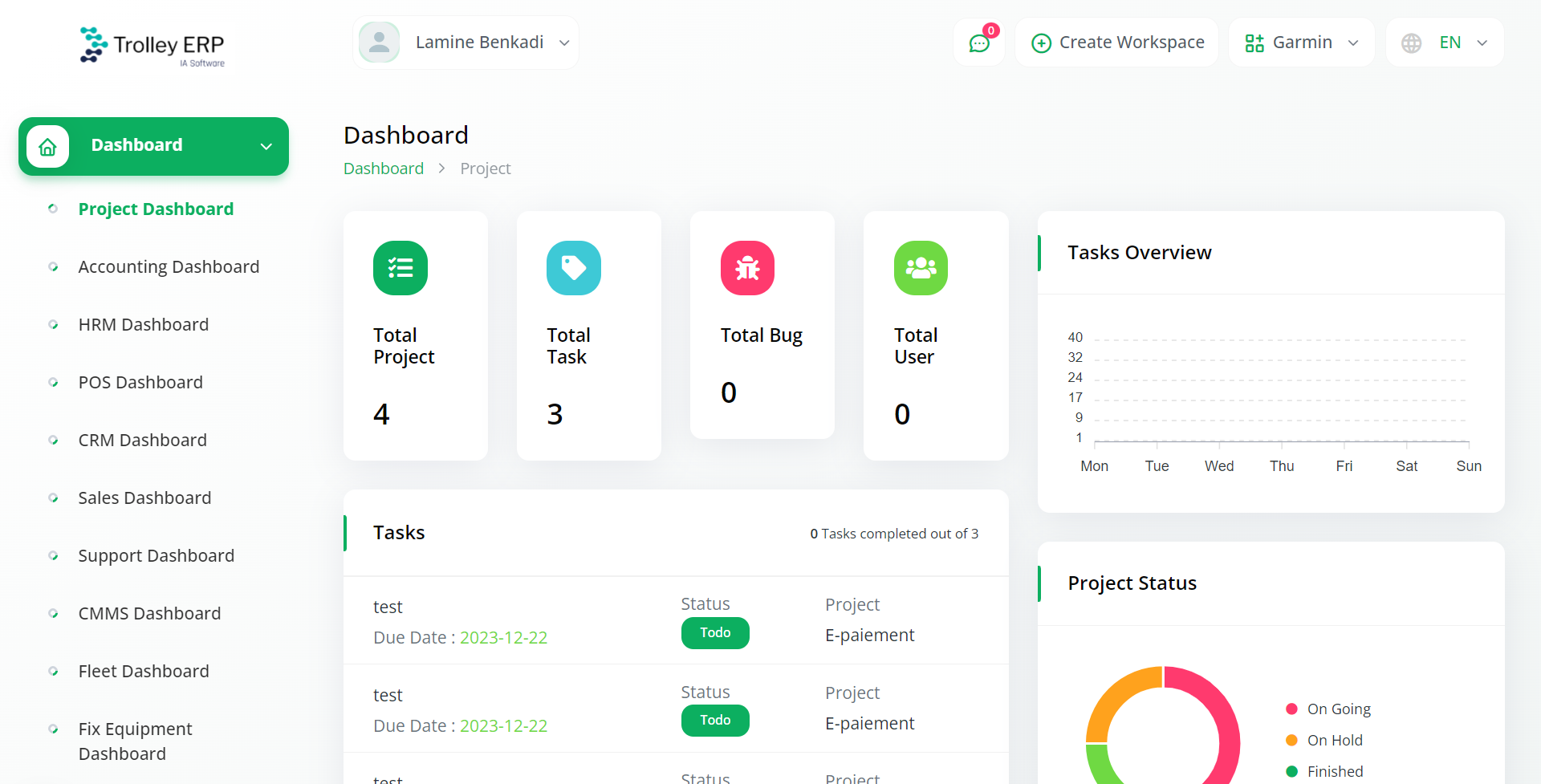Click the Total User group icon
This screenshot has height=784, width=1541.
coord(921,268)
